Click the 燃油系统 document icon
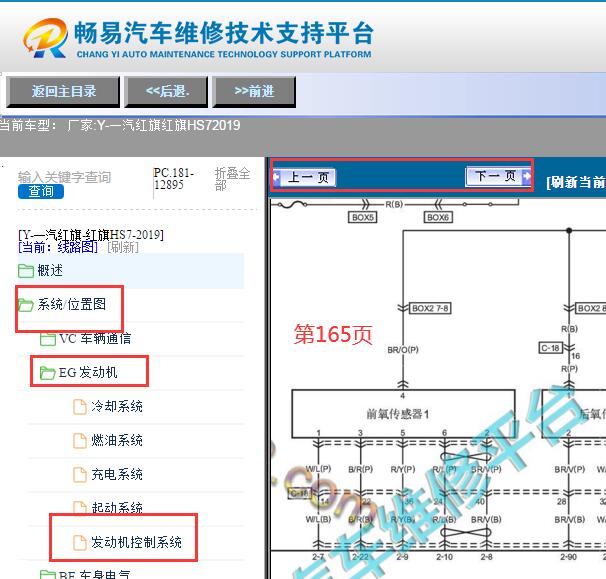 tap(80, 441)
